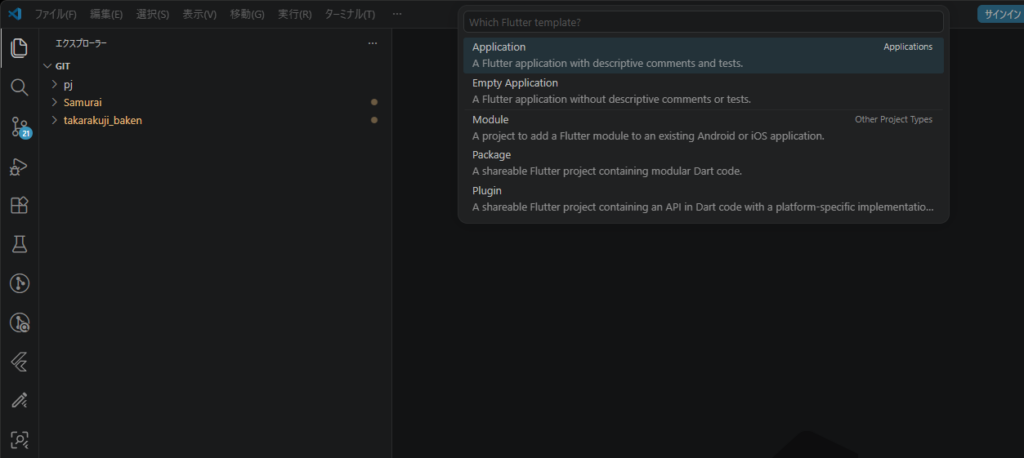
Task: Expand the takarakuji_baken folder
Action: (102, 120)
